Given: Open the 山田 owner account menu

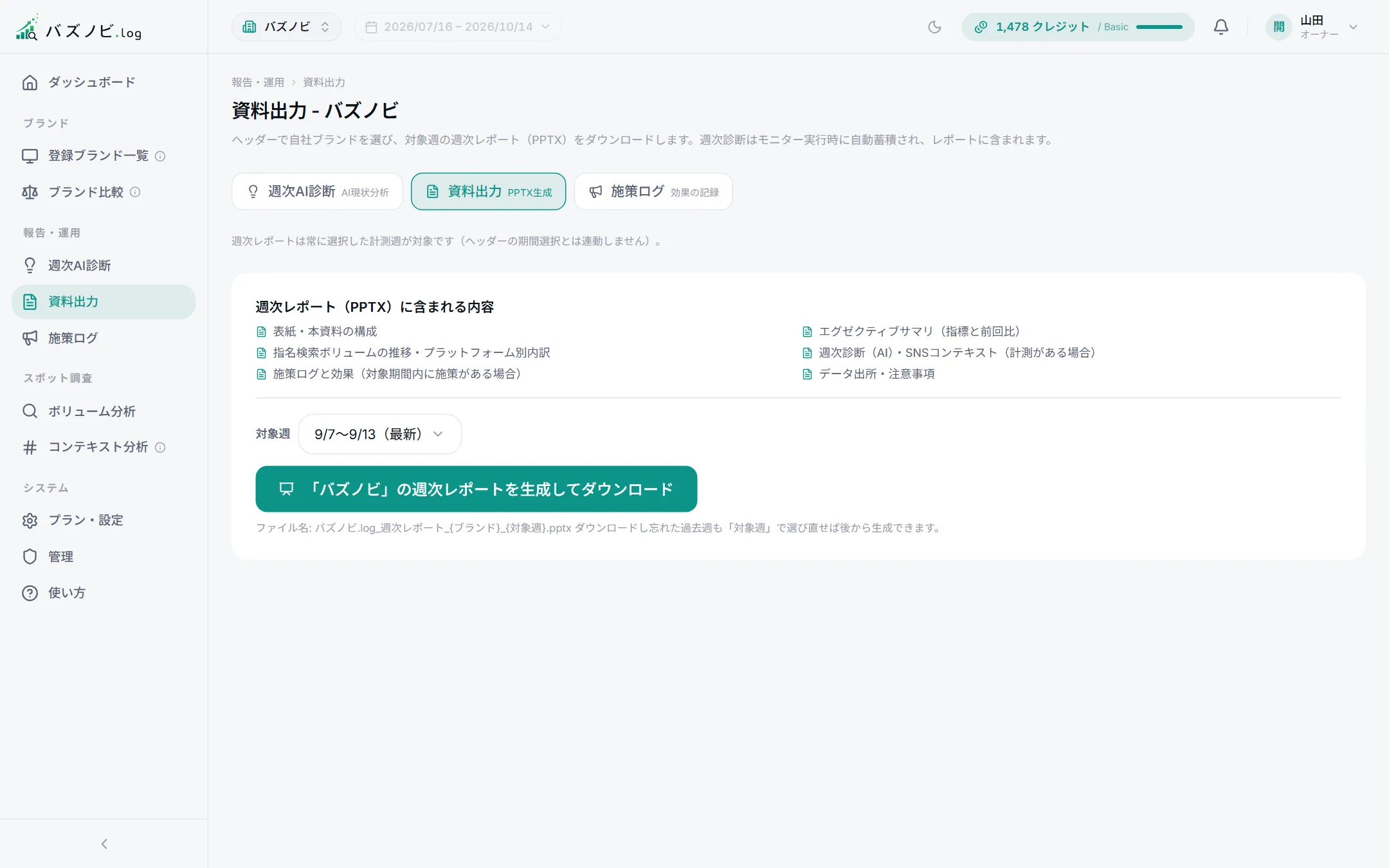Looking at the screenshot, I should pos(1312,27).
